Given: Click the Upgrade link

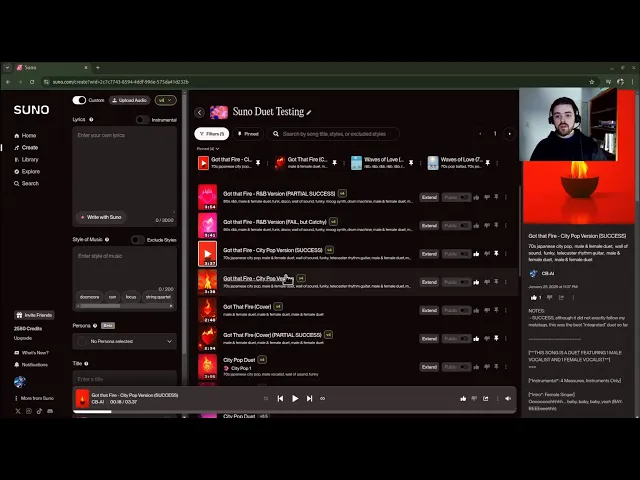Looking at the screenshot, I should point(23,338).
